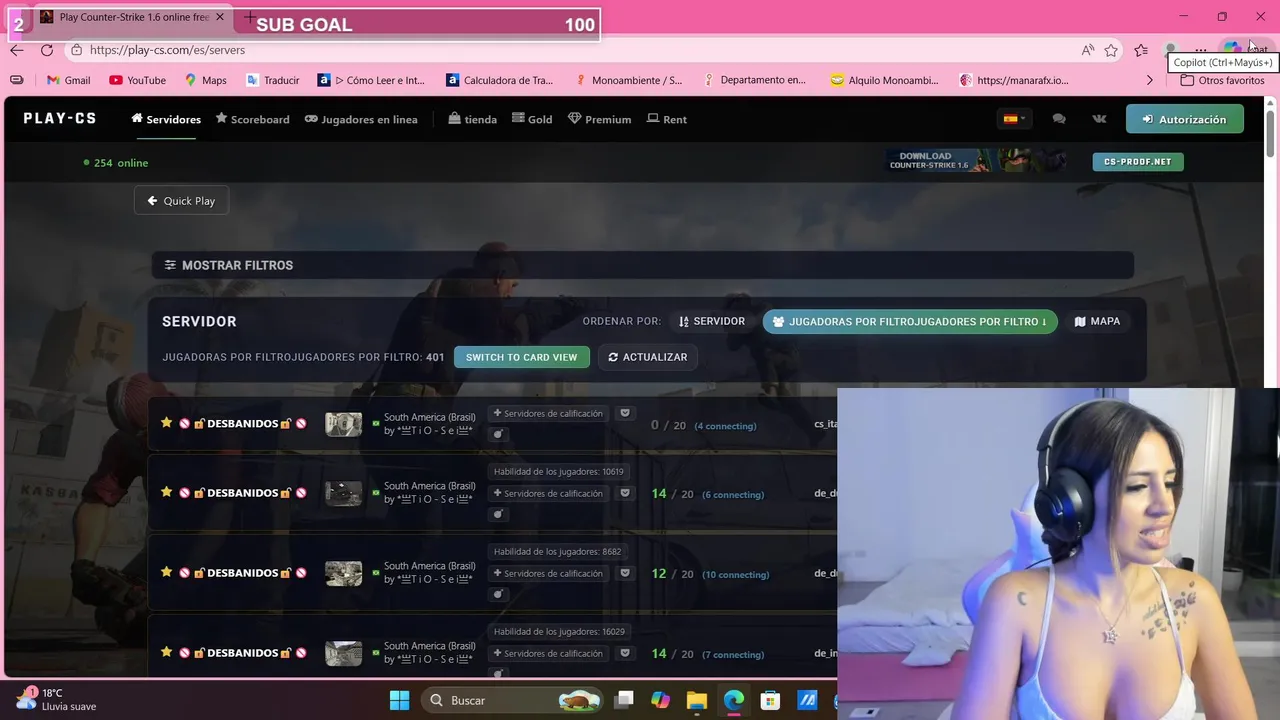Open the Edge settings ellipsis menu
This screenshot has height=720, width=1280.
(1201, 50)
